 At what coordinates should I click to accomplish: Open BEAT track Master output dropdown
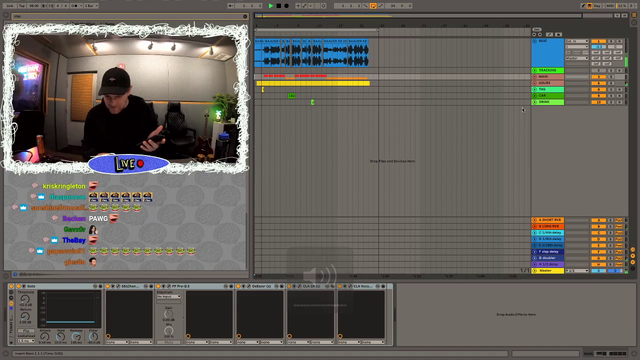577,58
